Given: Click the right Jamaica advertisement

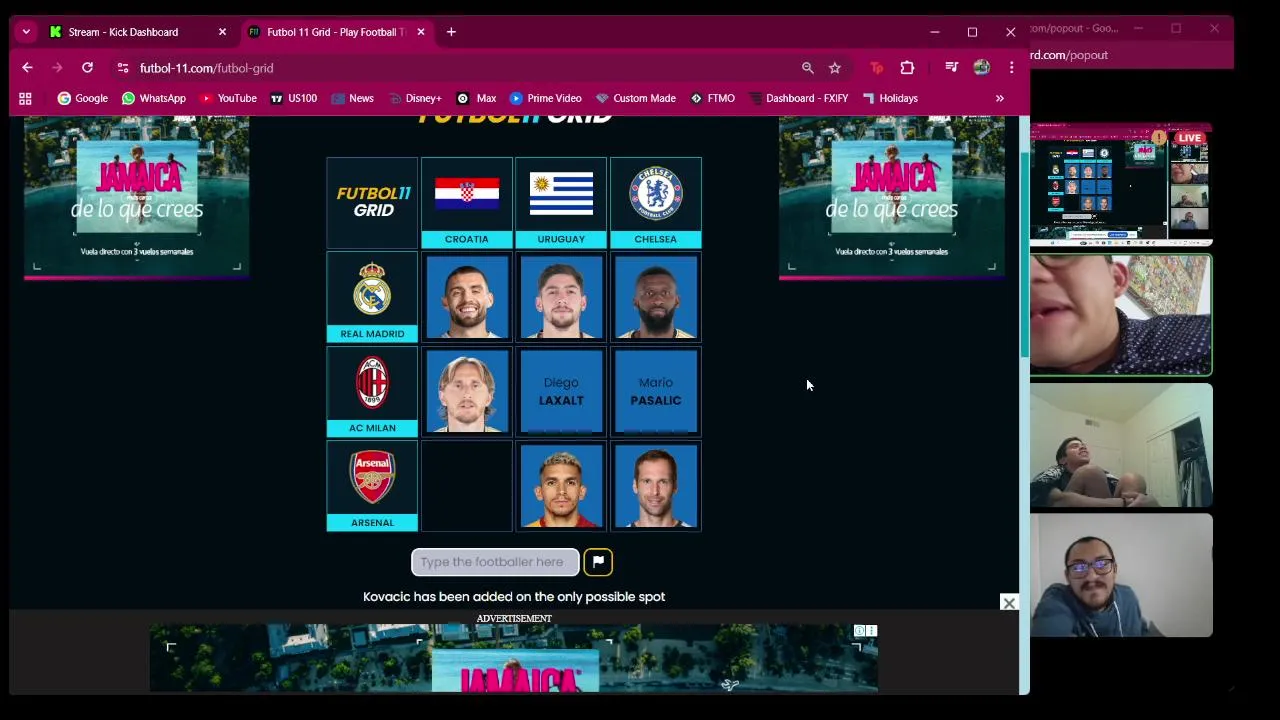Looking at the screenshot, I should (892, 197).
